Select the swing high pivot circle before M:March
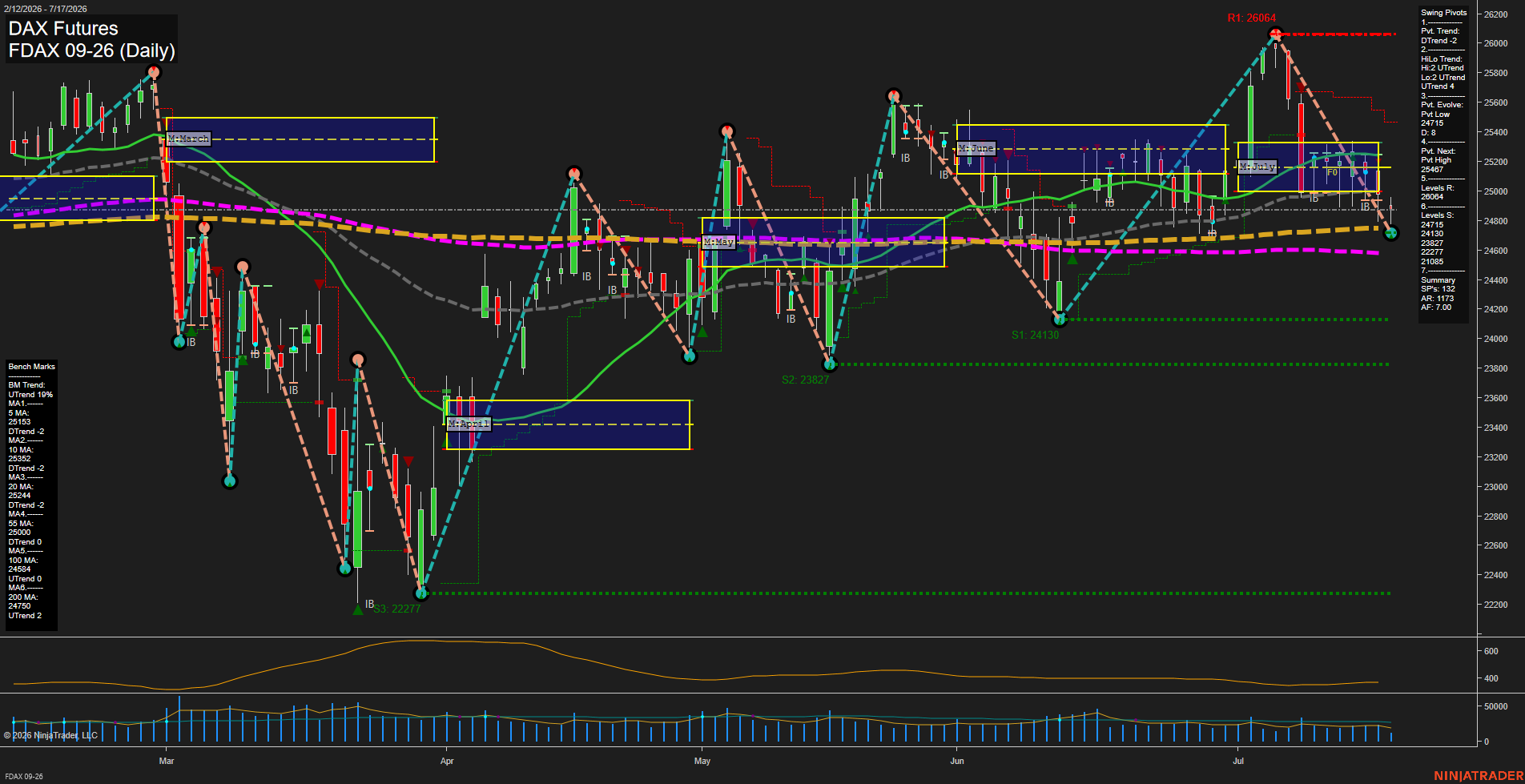 pos(153,73)
